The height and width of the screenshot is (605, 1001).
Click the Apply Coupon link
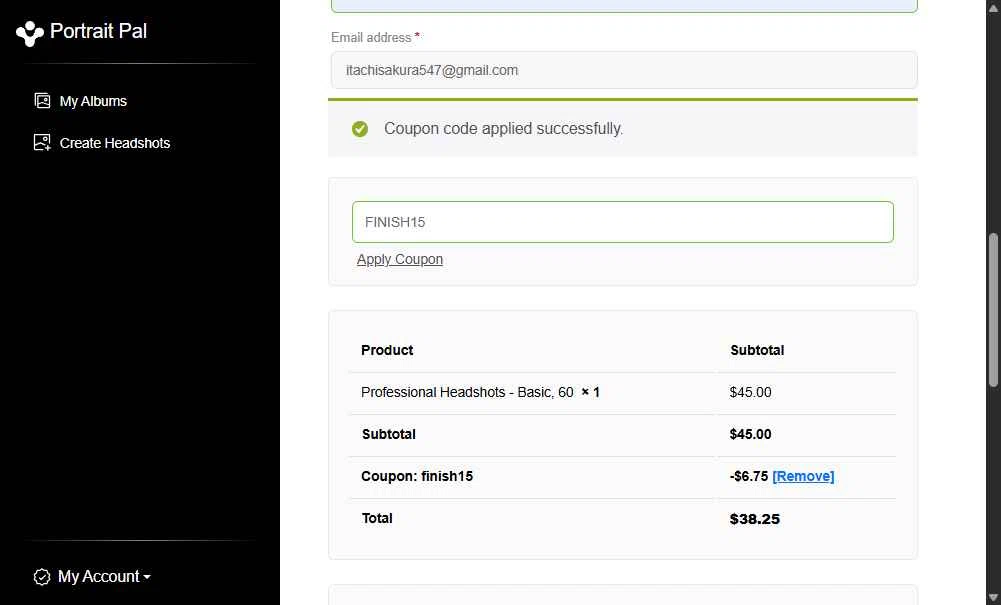[400, 259]
